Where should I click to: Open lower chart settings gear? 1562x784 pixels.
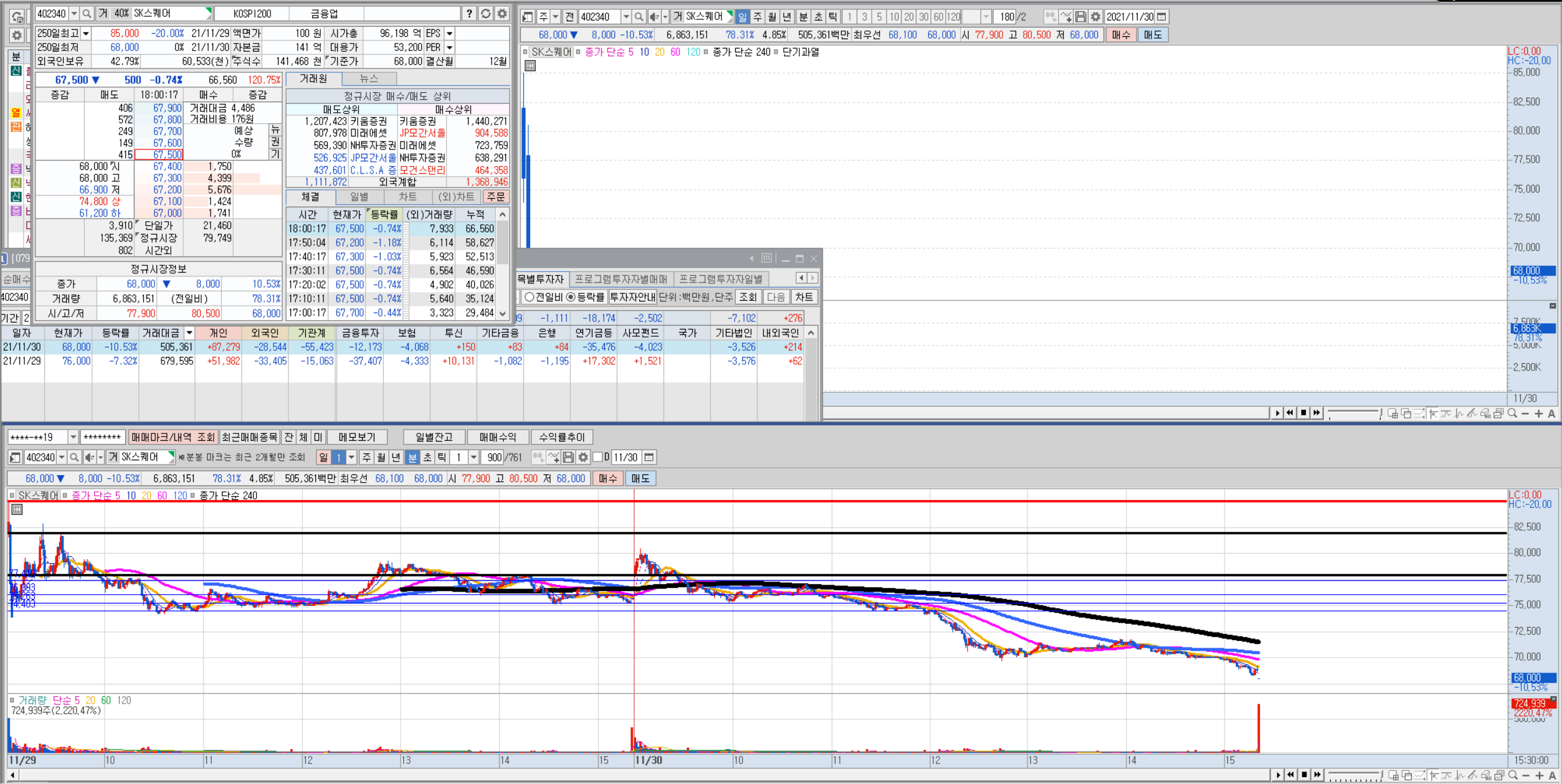point(583,458)
